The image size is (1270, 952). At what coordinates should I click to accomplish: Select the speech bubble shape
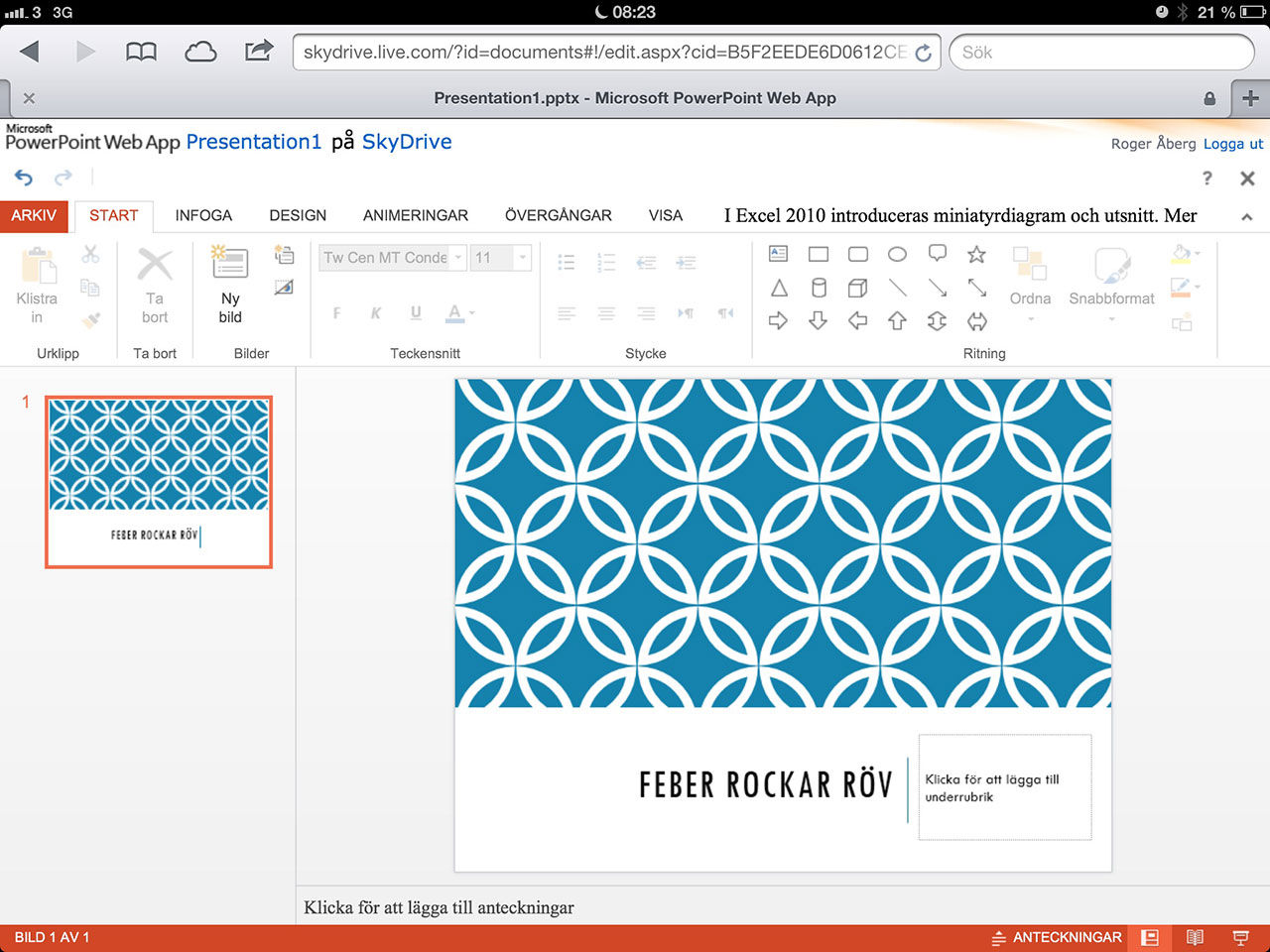coord(937,254)
